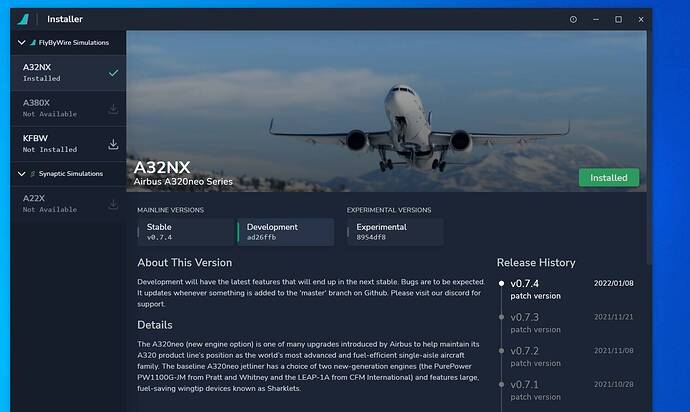Screen dimensions: 690x412
Task: Click the A32NX installed checkmark icon
Action: click(x=113, y=73)
